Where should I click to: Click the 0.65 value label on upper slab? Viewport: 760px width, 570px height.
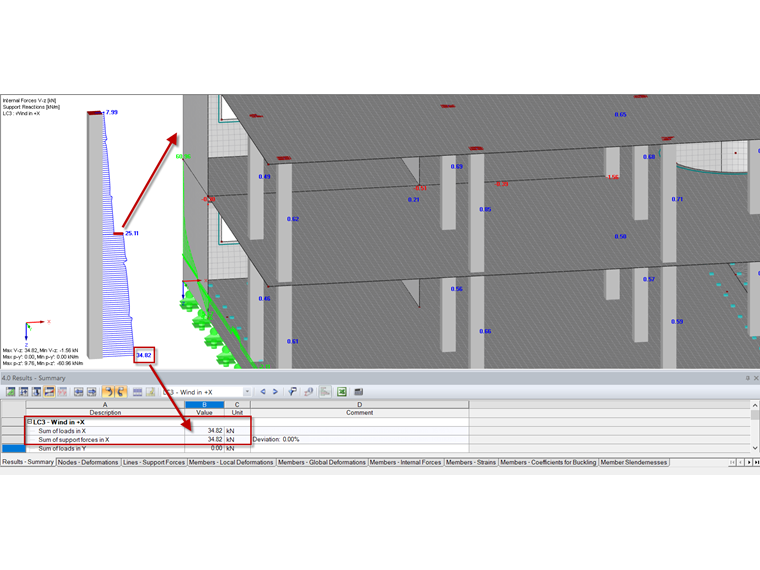[620, 115]
